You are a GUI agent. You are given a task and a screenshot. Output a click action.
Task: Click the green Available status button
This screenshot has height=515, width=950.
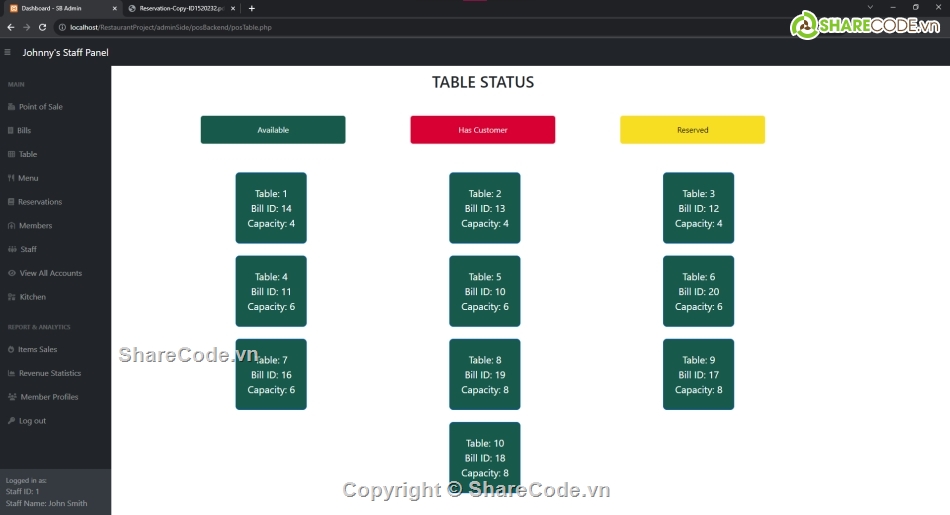coord(273,130)
